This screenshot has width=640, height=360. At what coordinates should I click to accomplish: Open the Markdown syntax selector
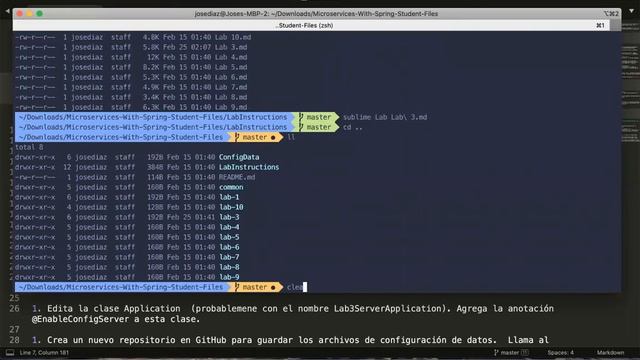(x=610, y=353)
